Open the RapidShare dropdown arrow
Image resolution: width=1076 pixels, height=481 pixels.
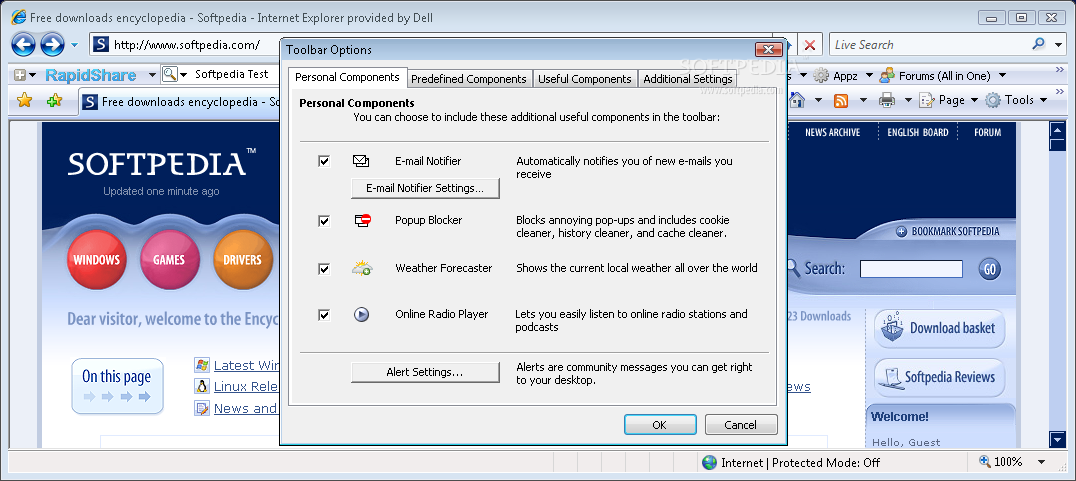point(151,75)
